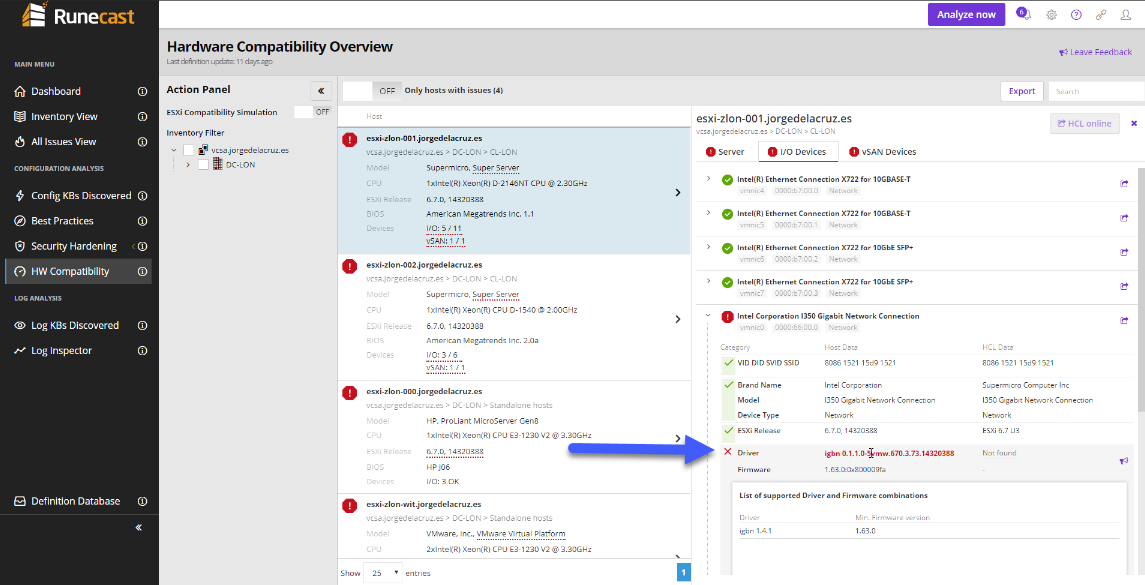
Task: Click info icon next to Inventory View
Action: [x=142, y=116]
